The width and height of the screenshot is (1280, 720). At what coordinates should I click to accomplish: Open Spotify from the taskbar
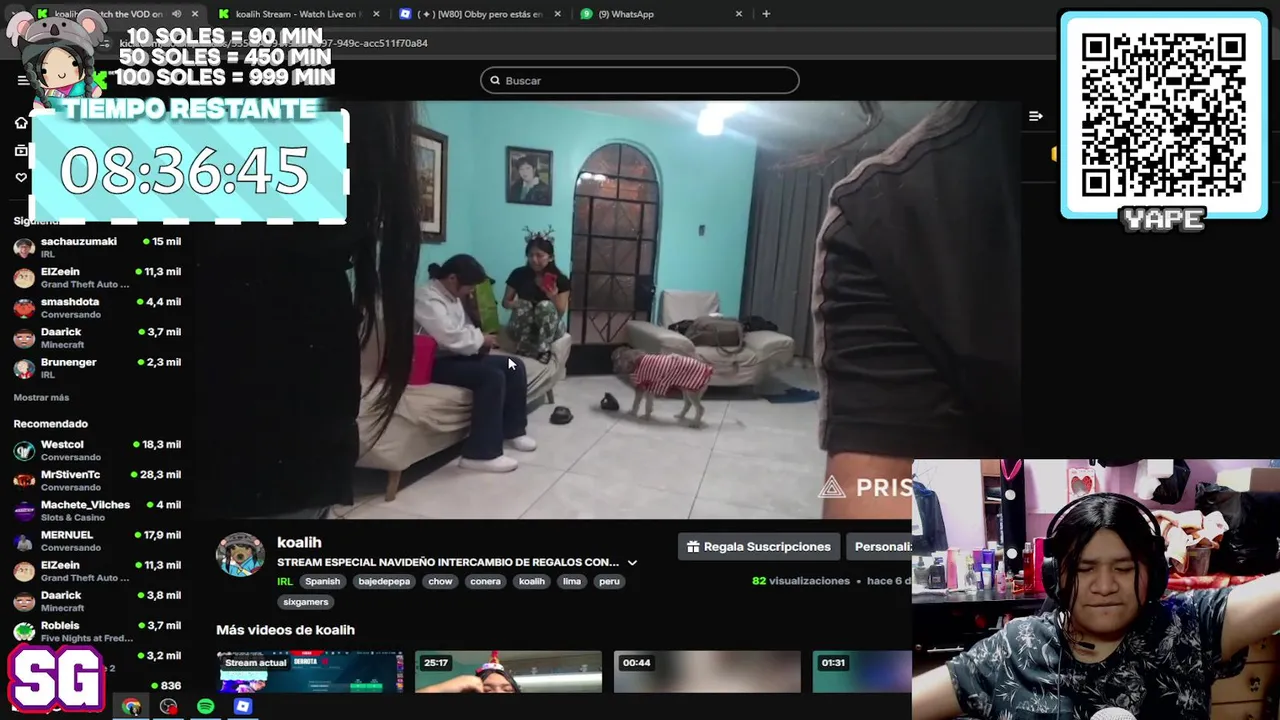(x=205, y=706)
